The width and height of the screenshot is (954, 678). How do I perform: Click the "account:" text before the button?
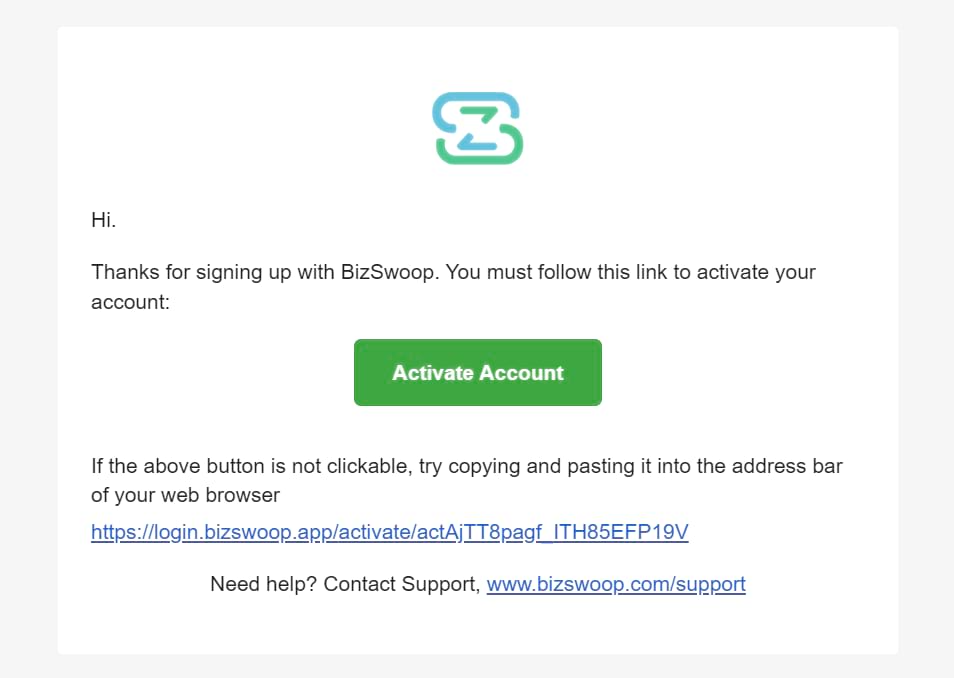point(130,302)
